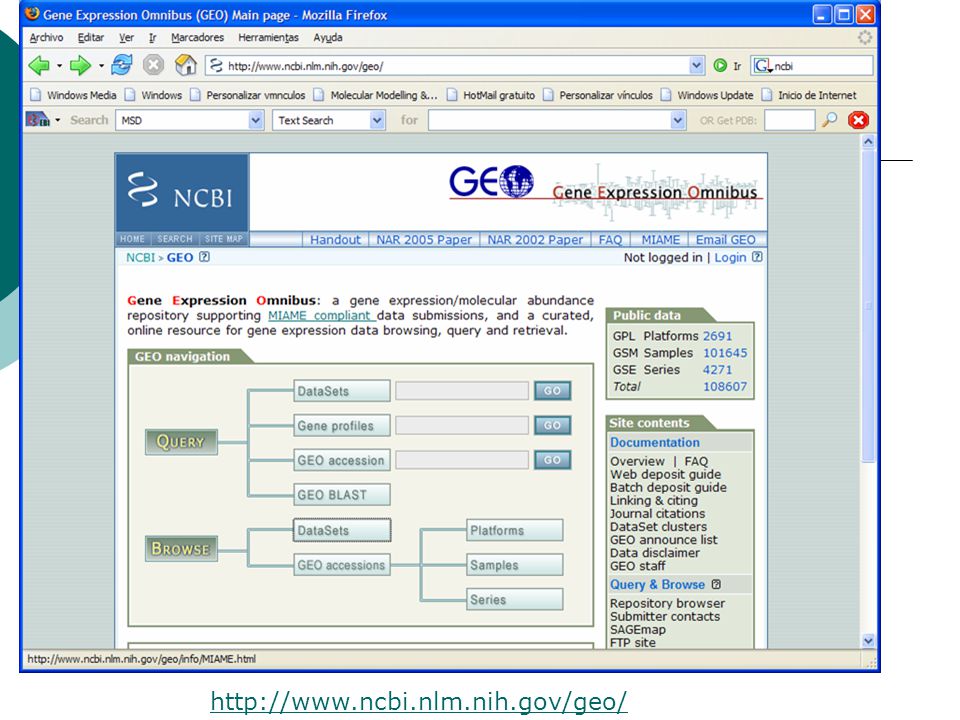
Task: Click the Browse DataSets button
Action: click(x=342, y=530)
